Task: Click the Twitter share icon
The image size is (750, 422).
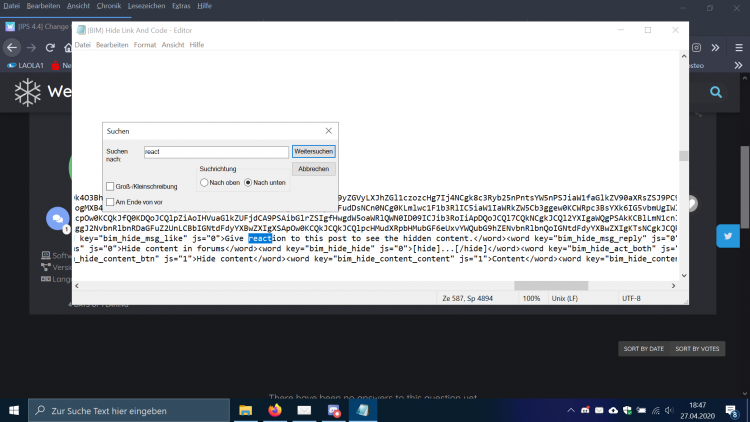Action: point(727,236)
